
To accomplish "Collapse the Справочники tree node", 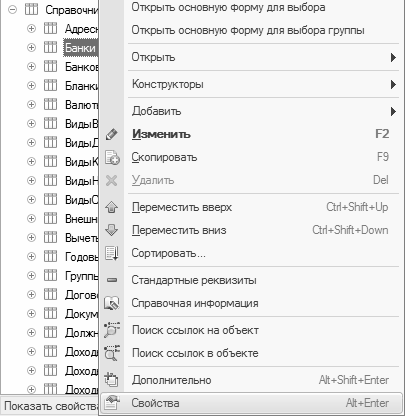I will [12, 10].
